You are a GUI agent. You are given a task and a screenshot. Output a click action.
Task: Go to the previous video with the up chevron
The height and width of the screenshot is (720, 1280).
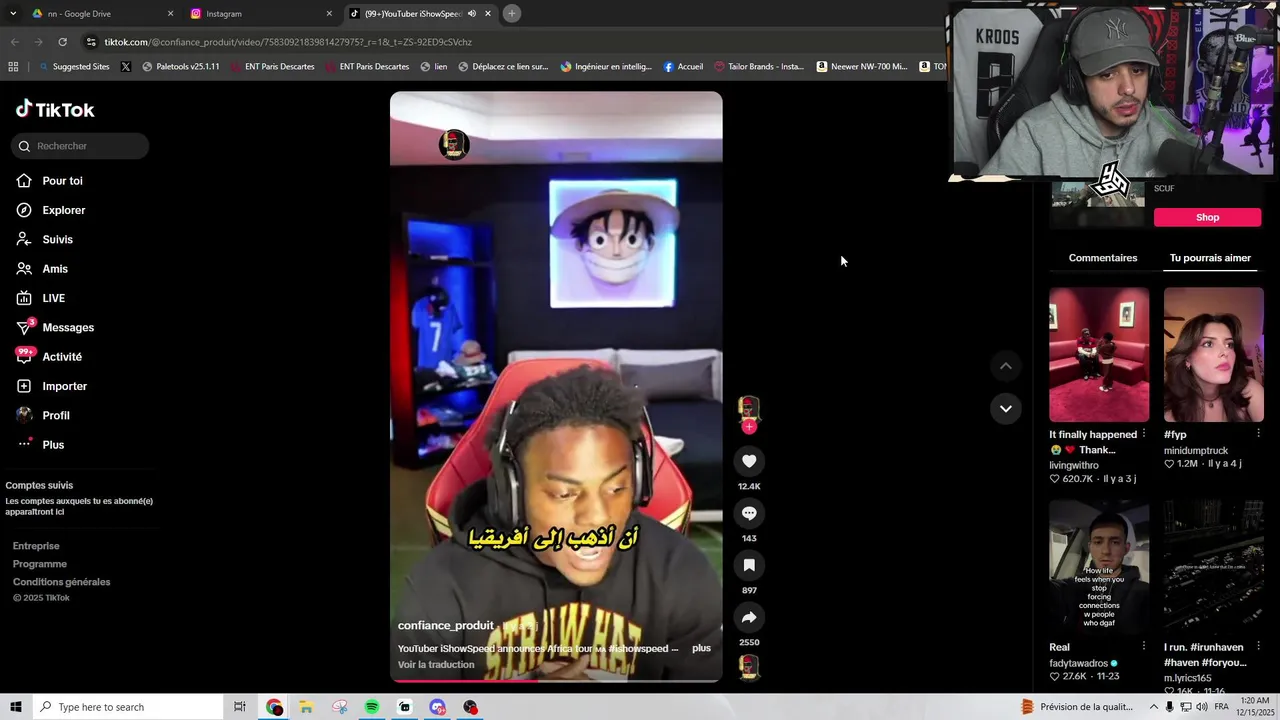pyautogui.click(x=1006, y=366)
